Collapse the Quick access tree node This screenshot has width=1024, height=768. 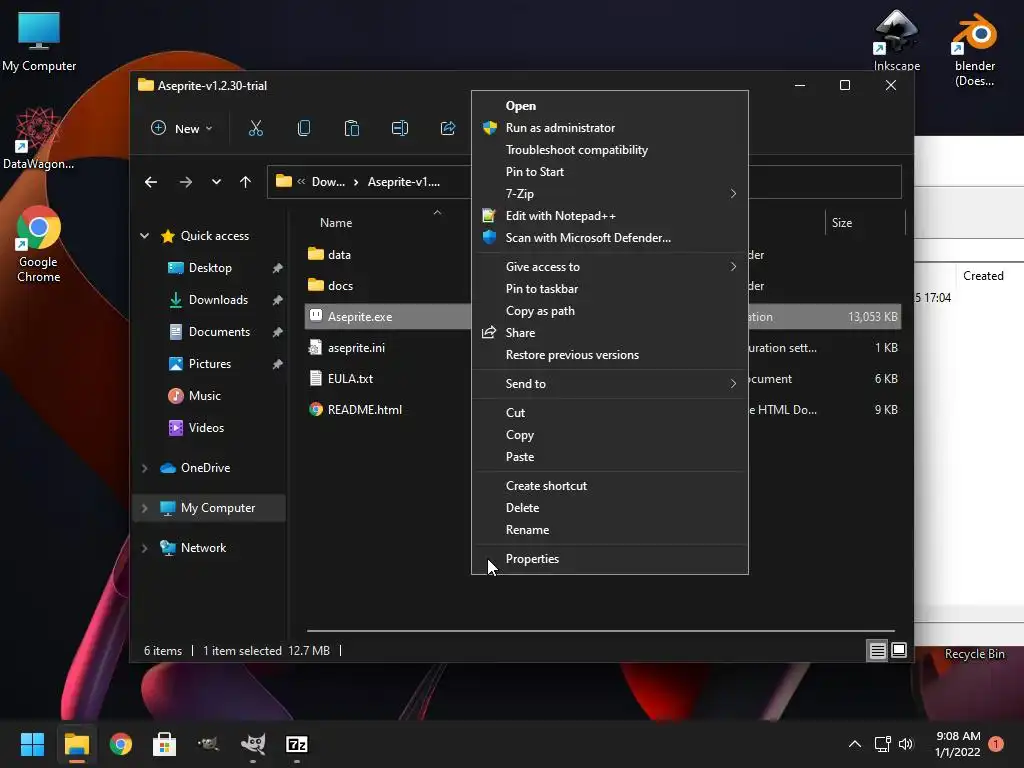pos(144,236)
